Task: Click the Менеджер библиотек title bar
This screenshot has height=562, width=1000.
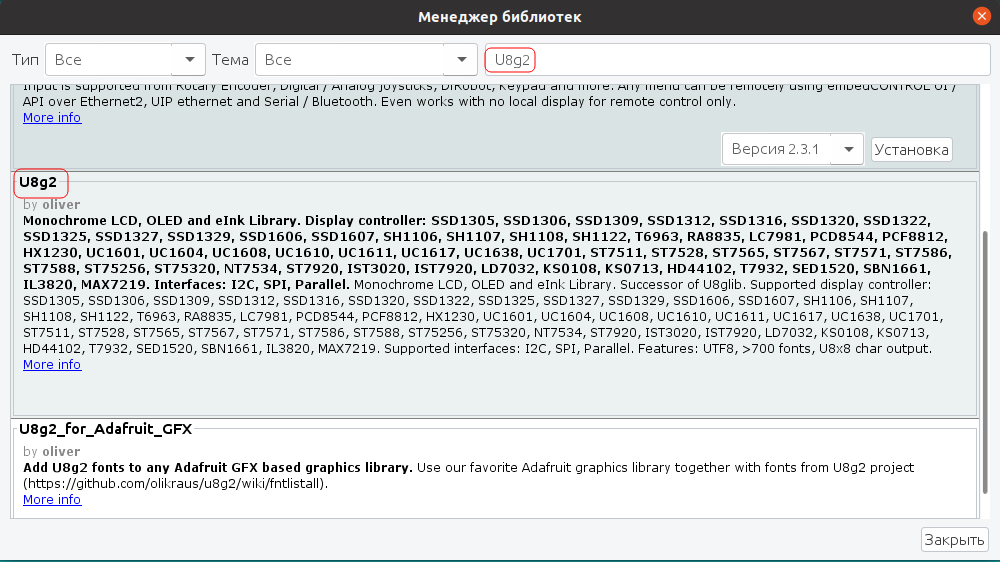Action: pos(498,17)
